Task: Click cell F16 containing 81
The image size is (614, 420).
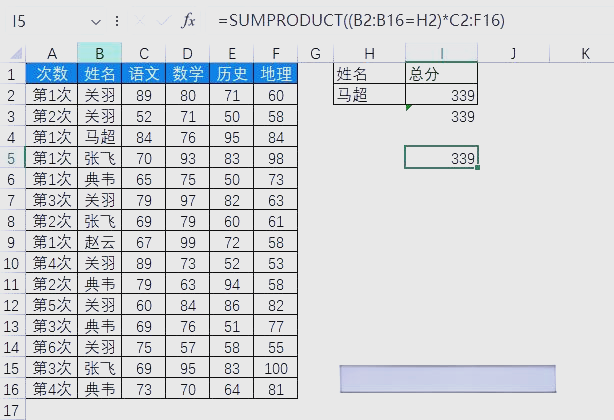Action: 276,389
